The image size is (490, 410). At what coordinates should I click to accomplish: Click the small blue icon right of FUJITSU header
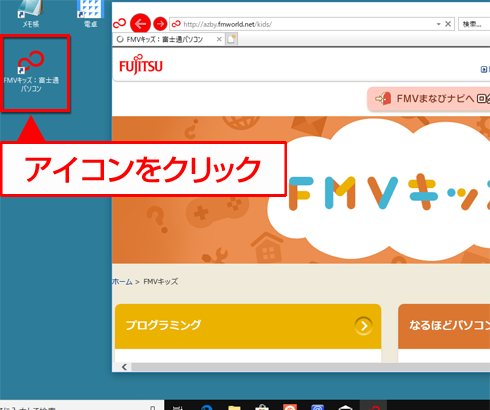pos(484,69)
